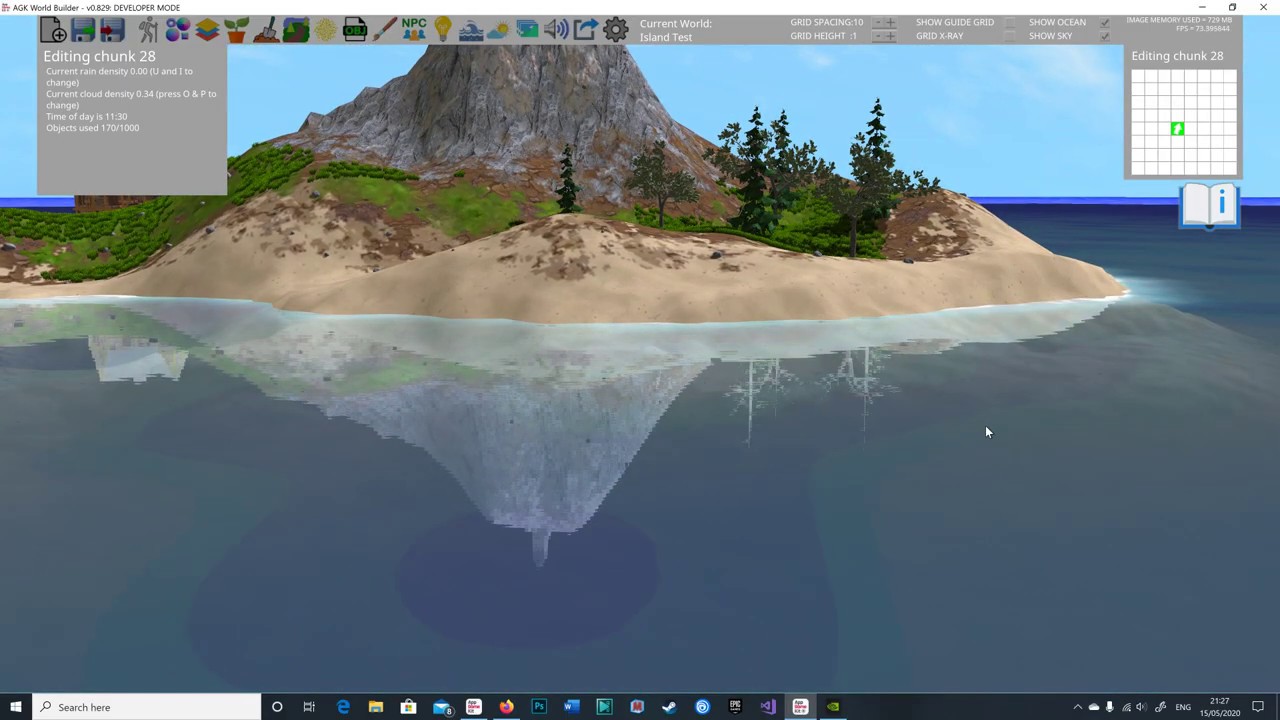
Task: Click the FPS readout text
Action: (1203, 29)
